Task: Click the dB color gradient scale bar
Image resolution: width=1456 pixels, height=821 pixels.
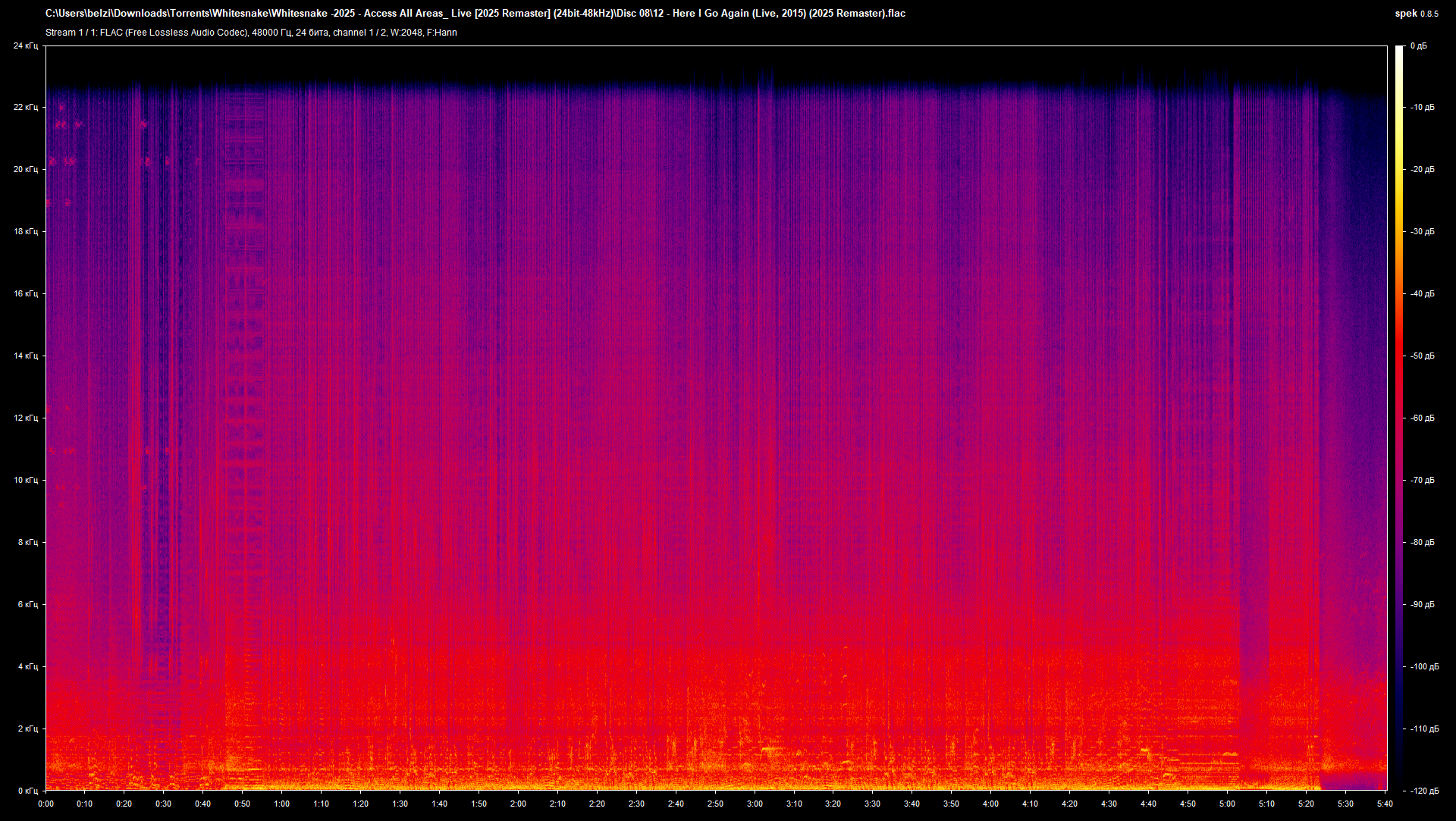Action: coord(1399,417)
